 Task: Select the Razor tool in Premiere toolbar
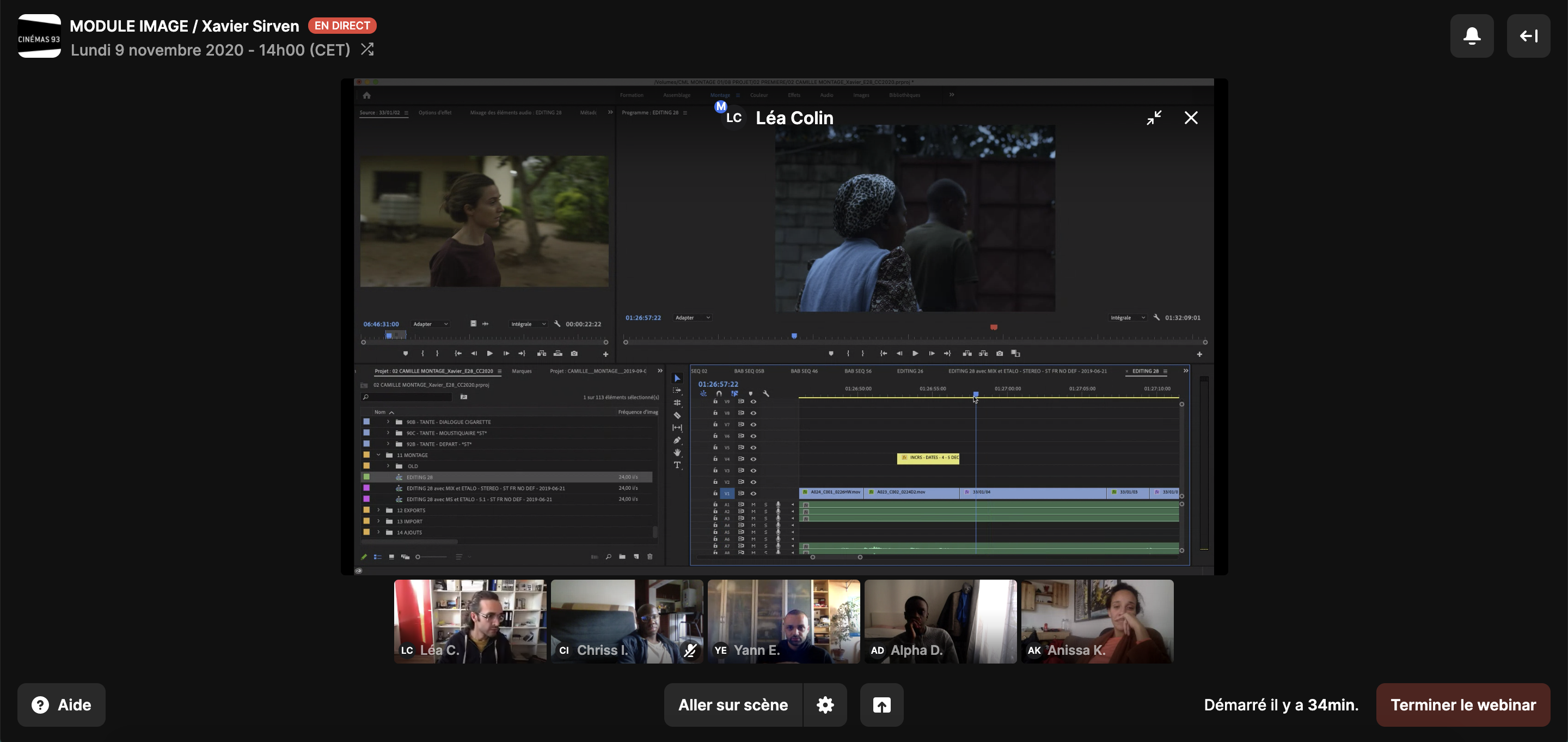(x=677, y=416)
